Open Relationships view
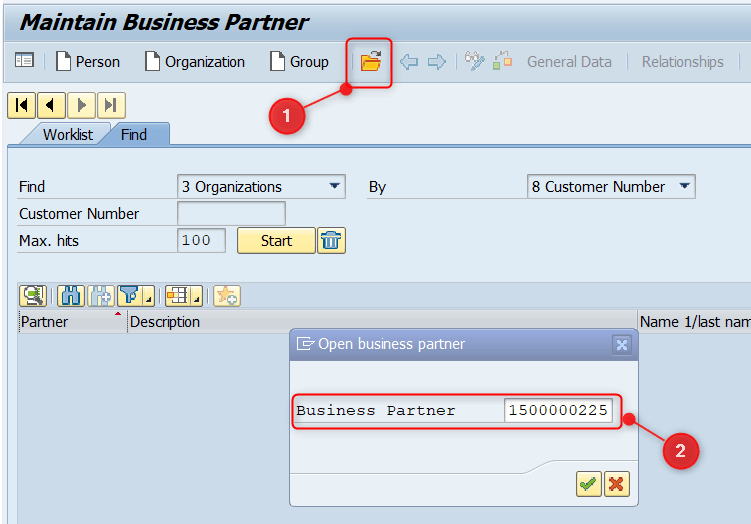 coord(683,62)
